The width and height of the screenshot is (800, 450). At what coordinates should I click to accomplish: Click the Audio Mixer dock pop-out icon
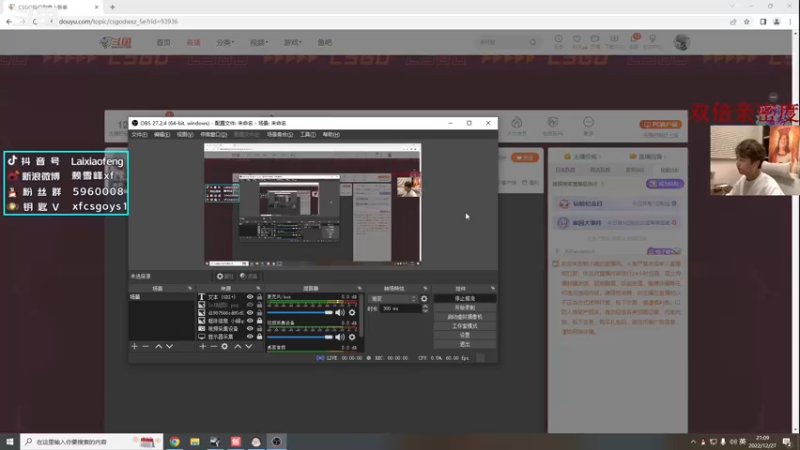359,288
